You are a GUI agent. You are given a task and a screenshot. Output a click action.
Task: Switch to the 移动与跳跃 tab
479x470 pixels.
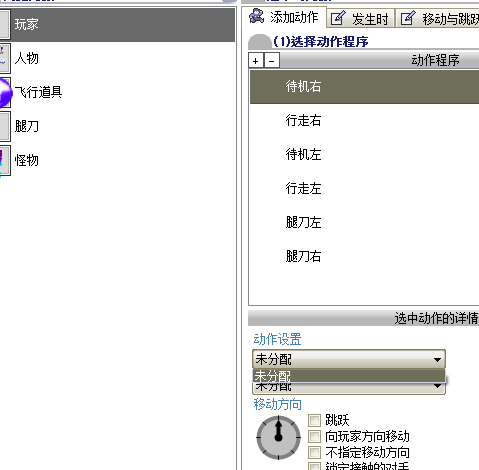click(438, 19)
